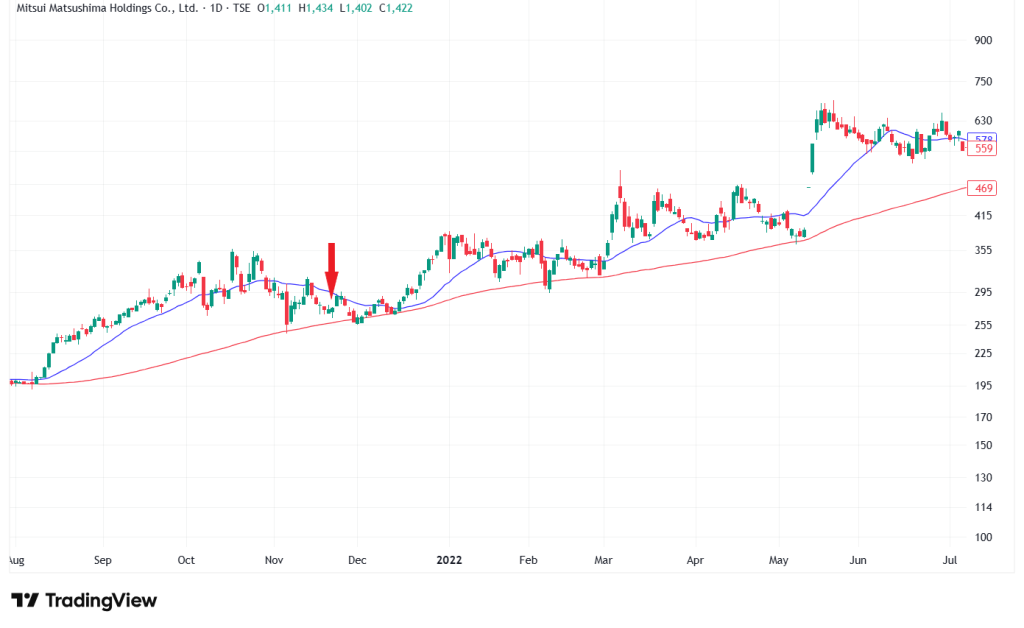
Task: Click the TSE exchange label
Action: 241,8
